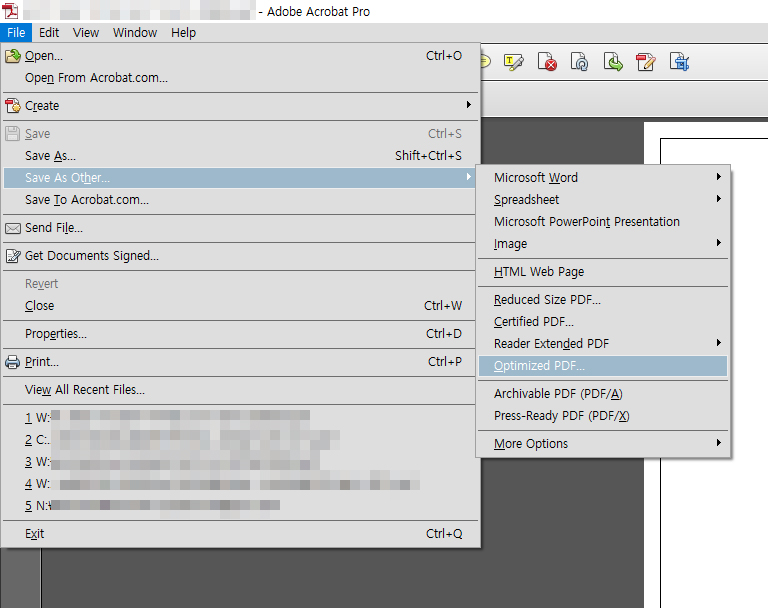Click the rotate page toolbar icon
Screen dimensions: 768x608
click(580, 62)
